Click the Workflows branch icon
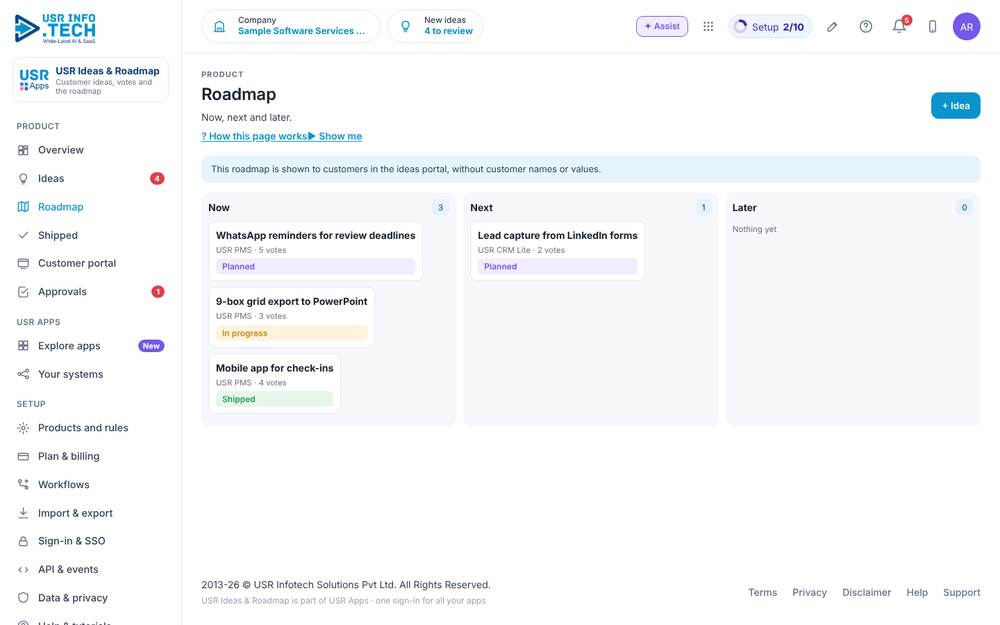1000x625 pixels. pyautogui.click(x=23, y=485)
